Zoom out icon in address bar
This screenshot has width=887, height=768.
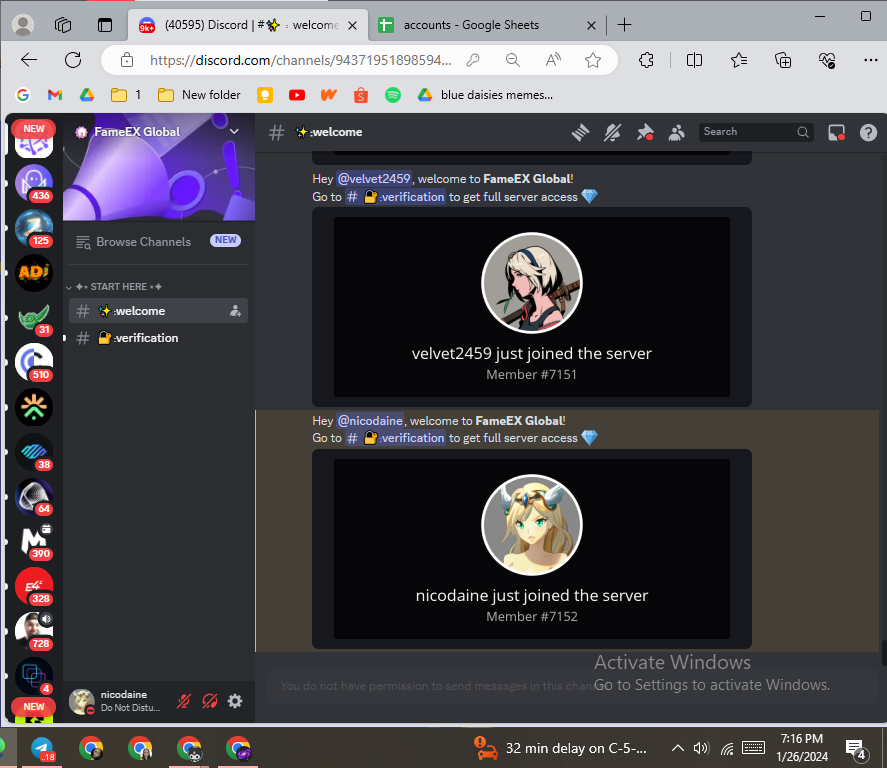[513, 60]
